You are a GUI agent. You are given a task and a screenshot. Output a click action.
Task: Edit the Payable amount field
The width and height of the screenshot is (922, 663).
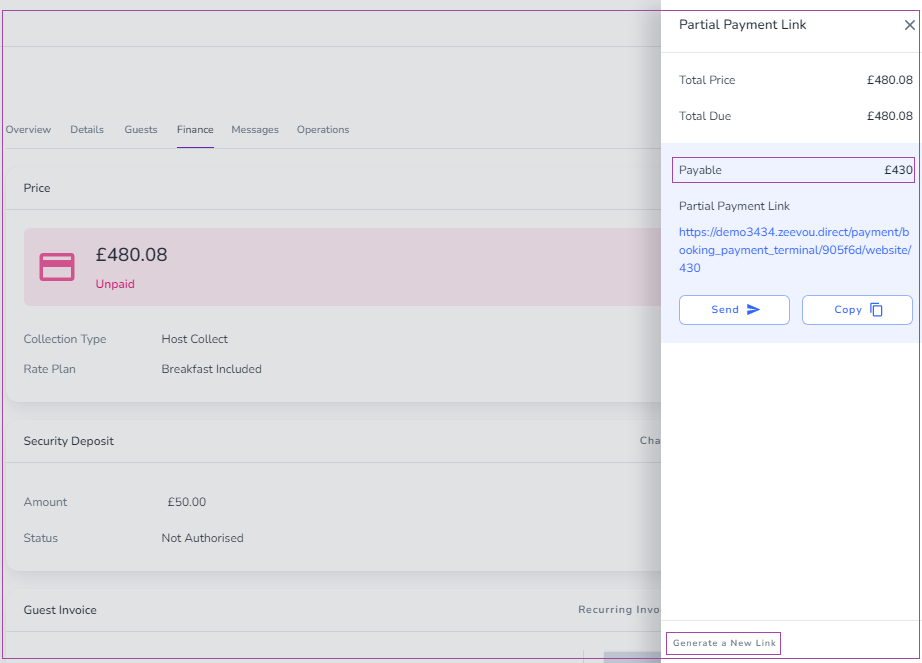[x=793, y=170]
